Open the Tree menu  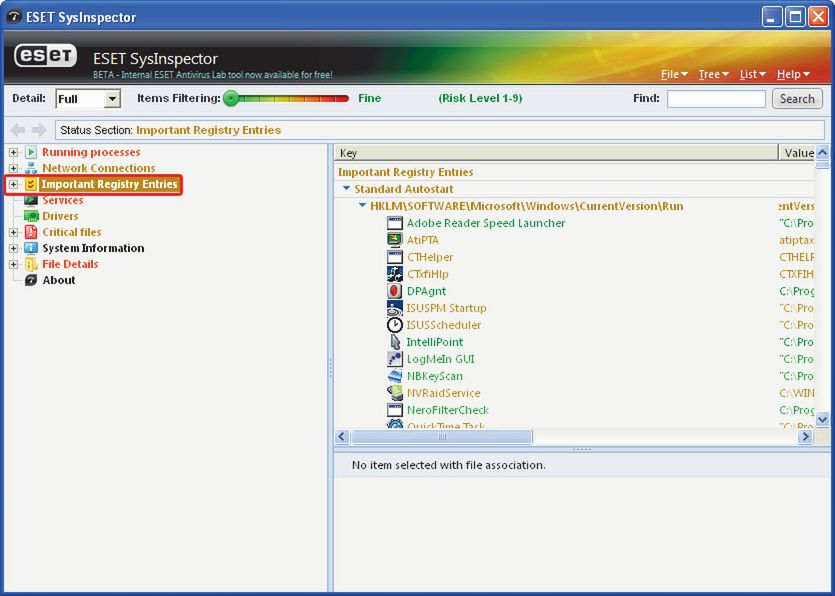[714, 75]
